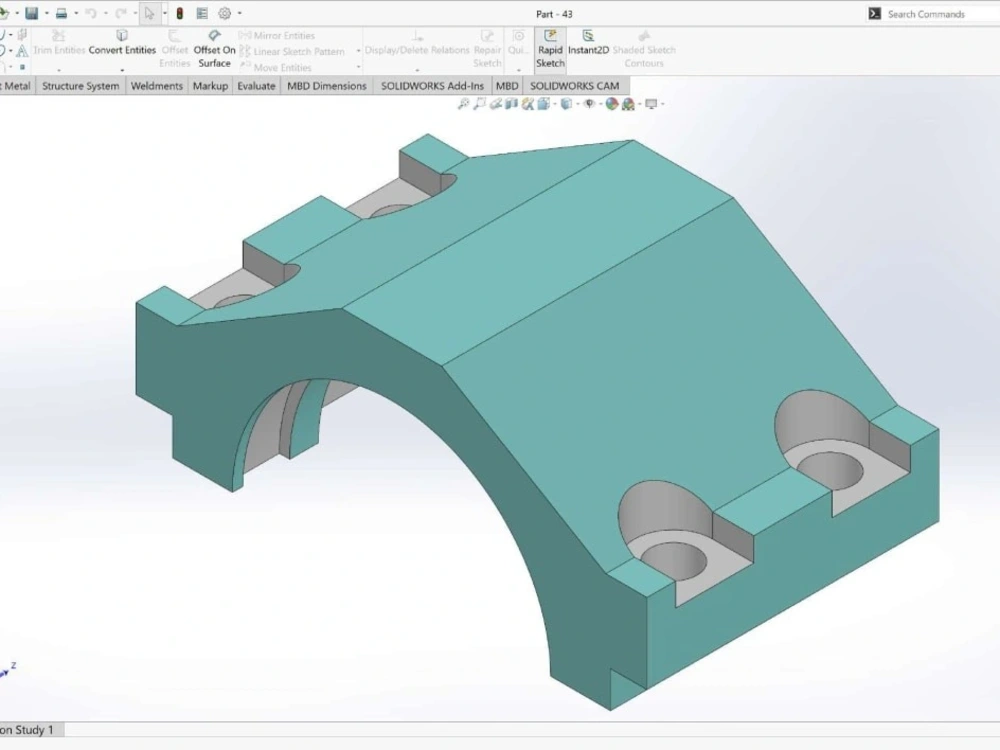Viewport: 1000px width, 750px height.
Task: Click Linear Sketch Pattern command
Action: 292,52
